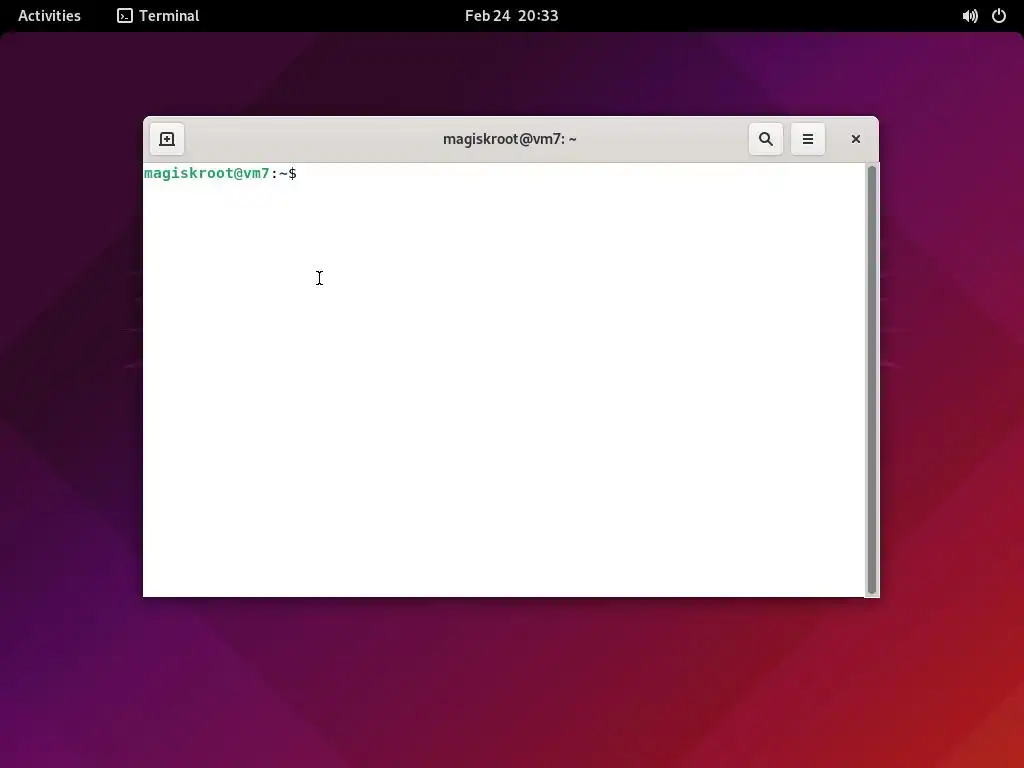
Task: Open the clock showing Feb 24 20:33
Action: coord(511,16)
